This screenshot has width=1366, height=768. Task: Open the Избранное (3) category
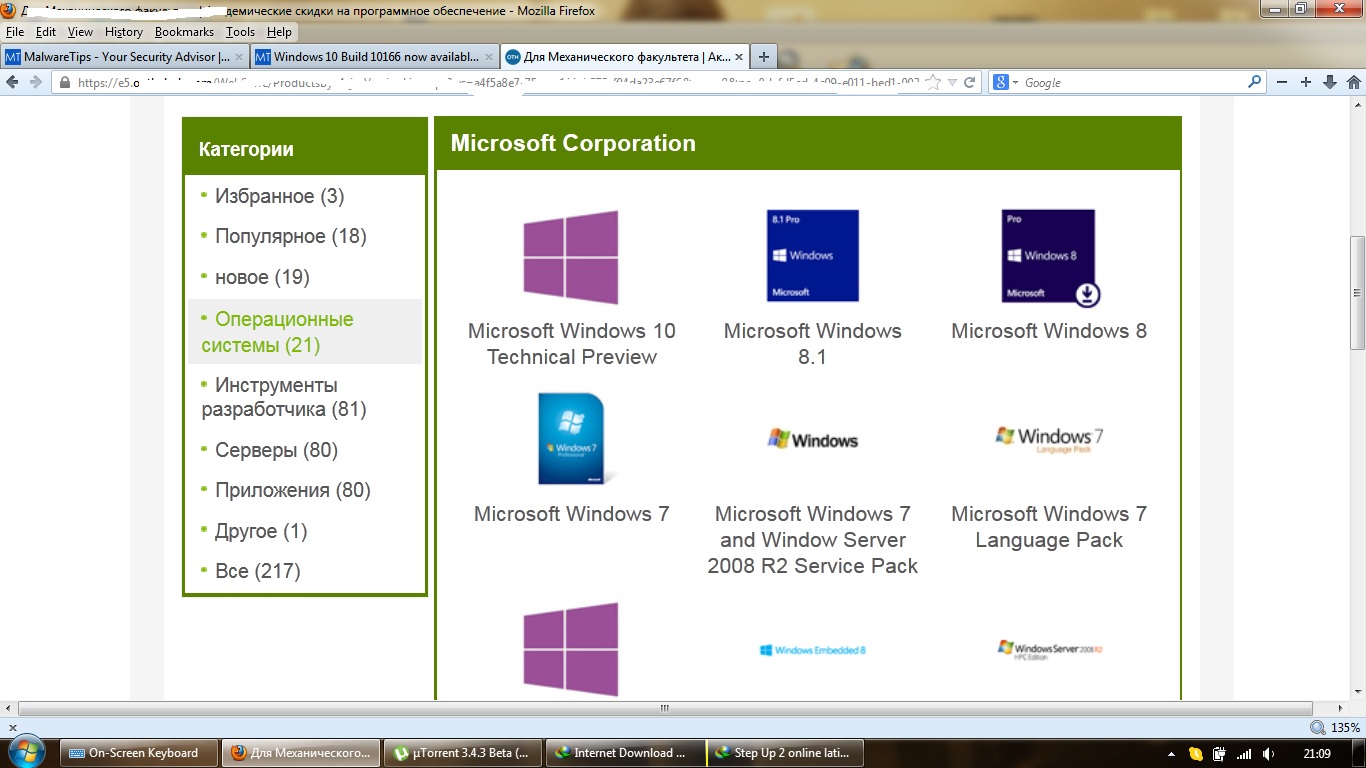[279, 196]
